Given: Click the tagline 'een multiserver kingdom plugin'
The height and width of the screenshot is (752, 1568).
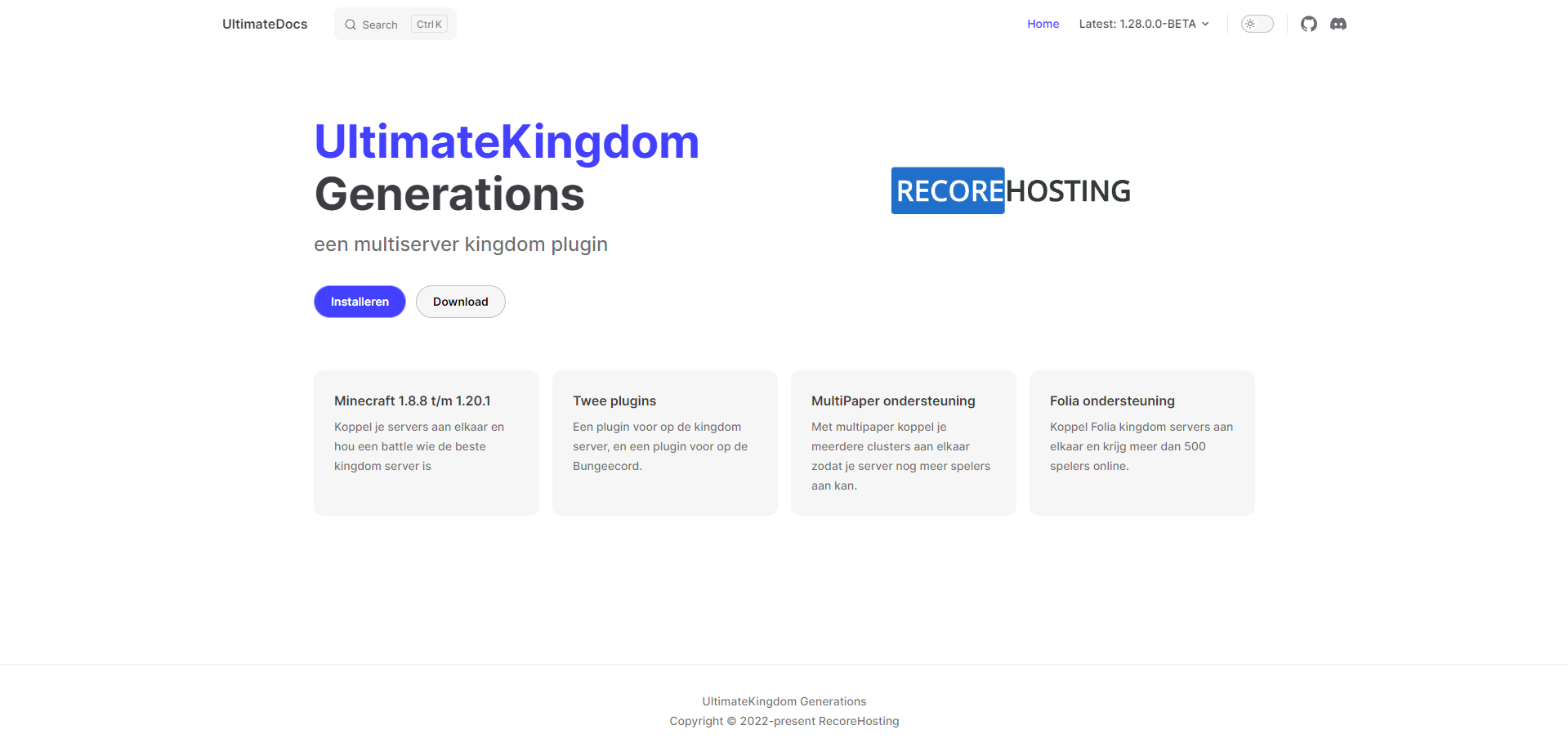Looking at the screenshot, I should pyautogui.click(x=461, y=244).
